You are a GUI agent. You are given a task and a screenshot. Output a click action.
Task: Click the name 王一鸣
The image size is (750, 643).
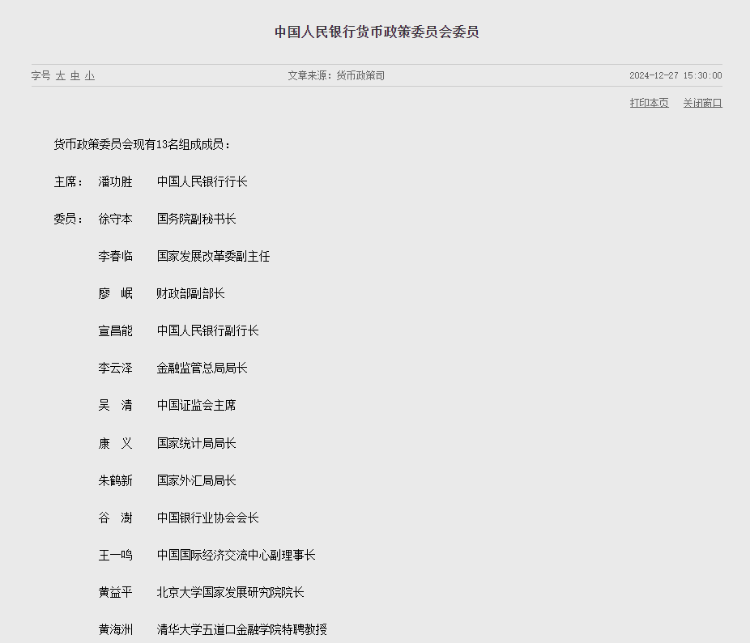[x=115, y=555]
